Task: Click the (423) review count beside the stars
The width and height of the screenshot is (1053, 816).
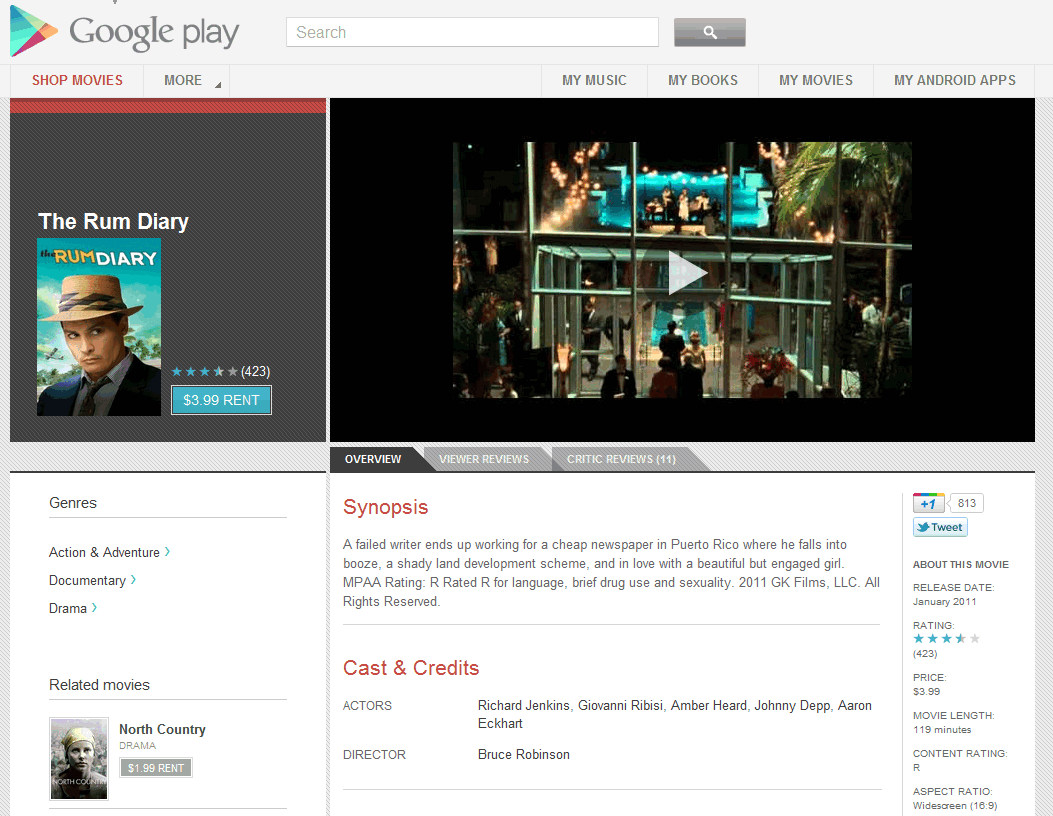Action: [x=255, y=371]
